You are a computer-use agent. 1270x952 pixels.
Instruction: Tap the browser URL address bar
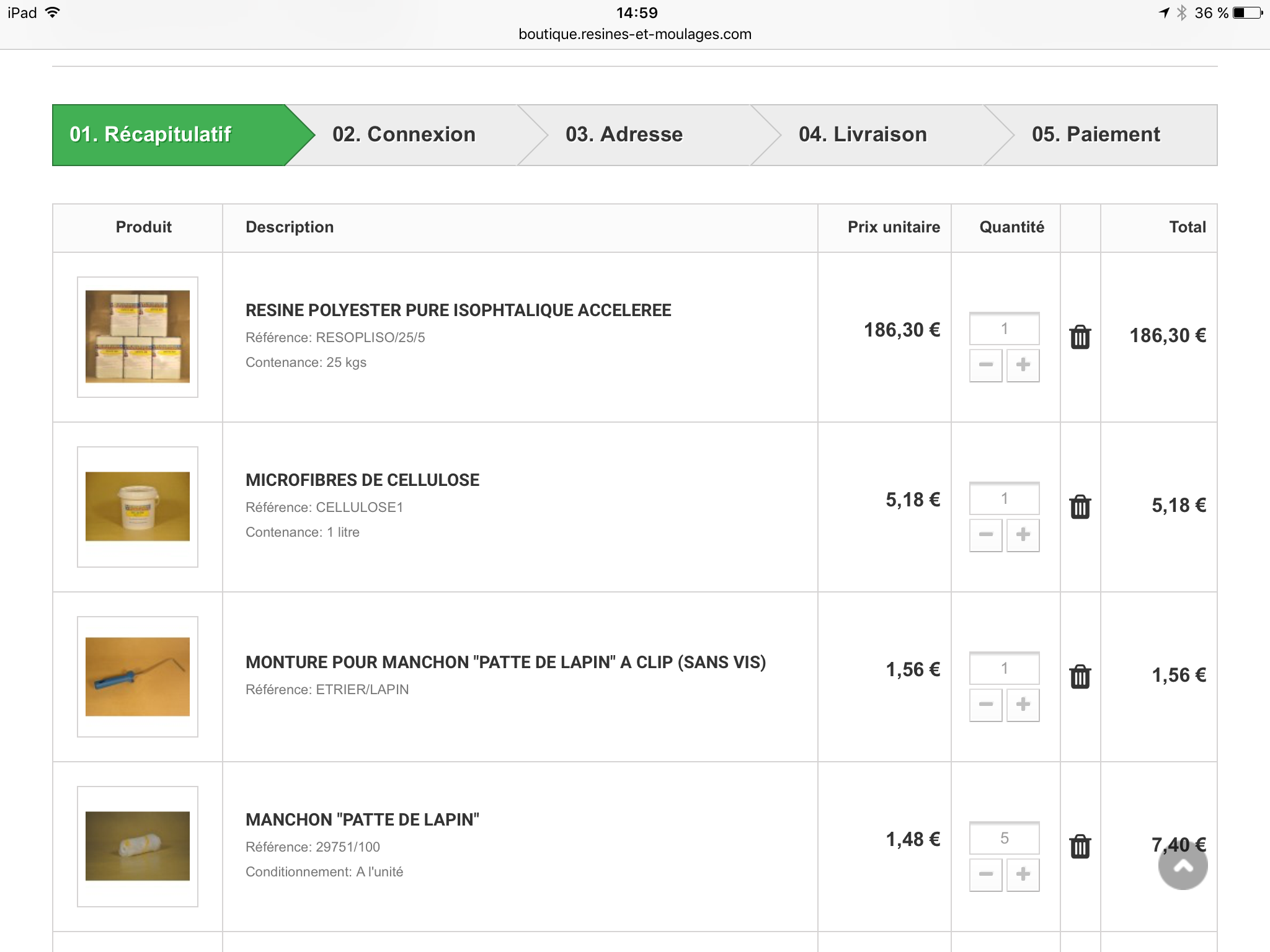pyautogui.click(x=635, y=34)
